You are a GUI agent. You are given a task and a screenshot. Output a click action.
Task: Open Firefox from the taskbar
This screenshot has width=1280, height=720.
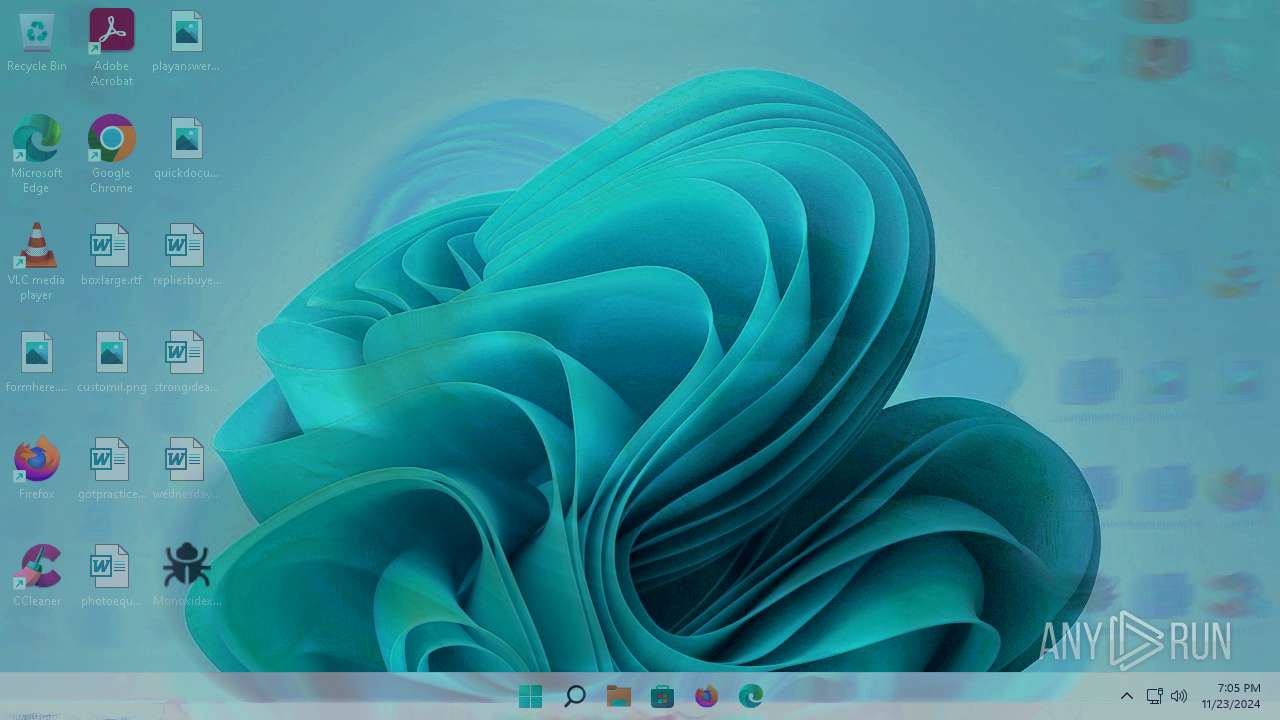706,696
